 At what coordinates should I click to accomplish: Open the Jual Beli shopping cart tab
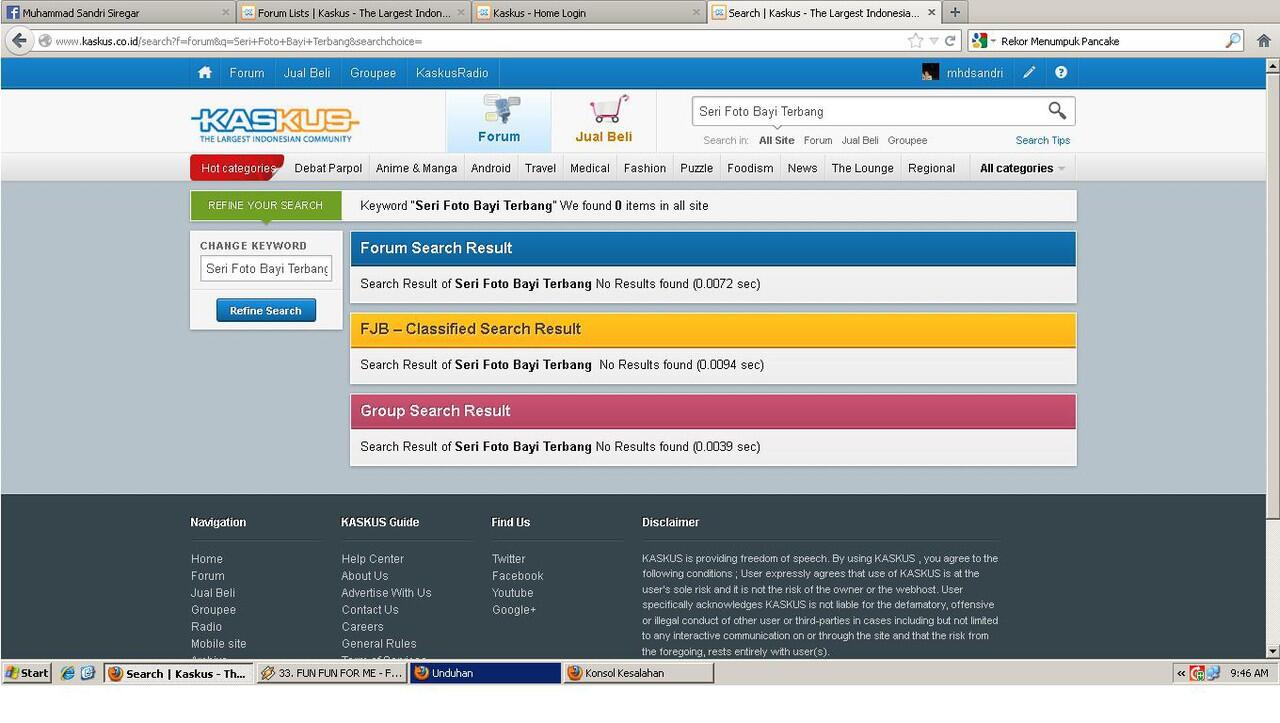pyautogui.click(x=604, y=121)
